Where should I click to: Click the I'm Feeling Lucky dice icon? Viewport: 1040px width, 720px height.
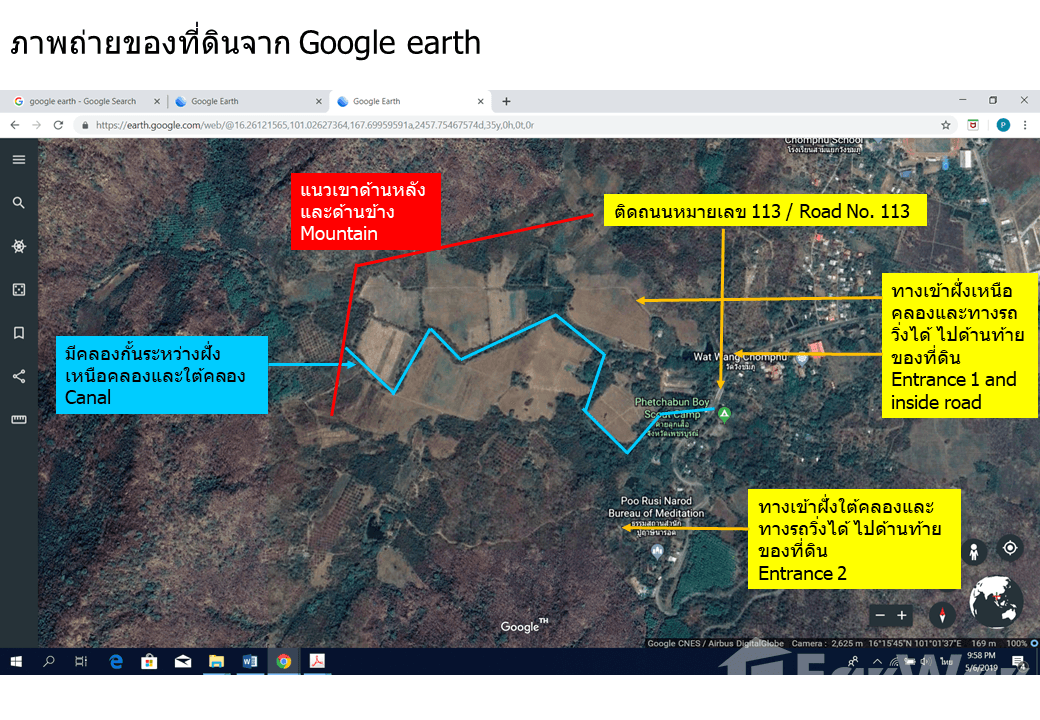19,289
